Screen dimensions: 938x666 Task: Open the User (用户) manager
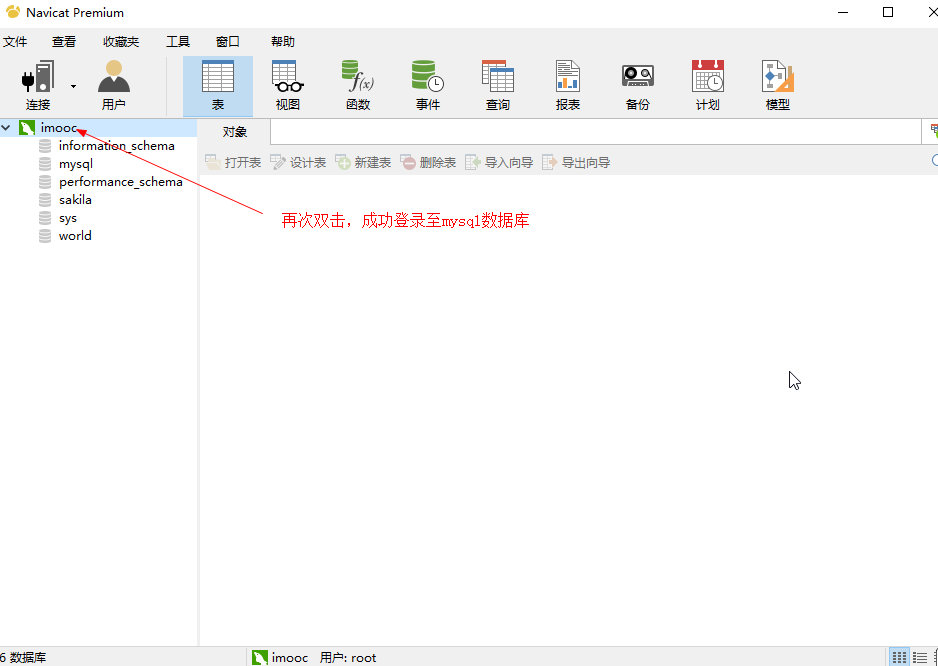(113, 86)
